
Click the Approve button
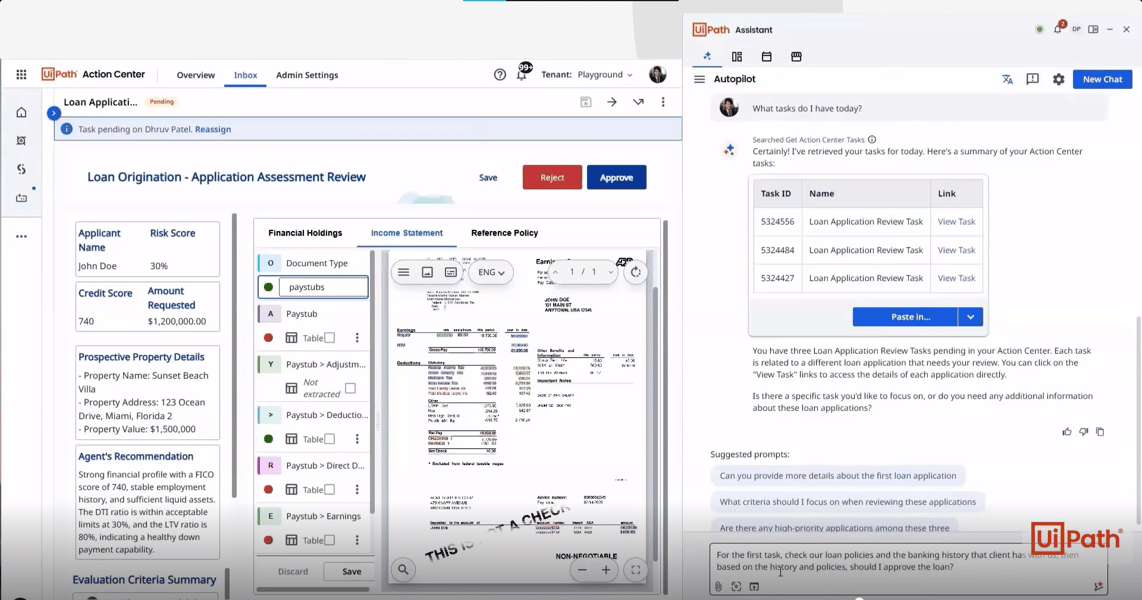tap(616, 177)
